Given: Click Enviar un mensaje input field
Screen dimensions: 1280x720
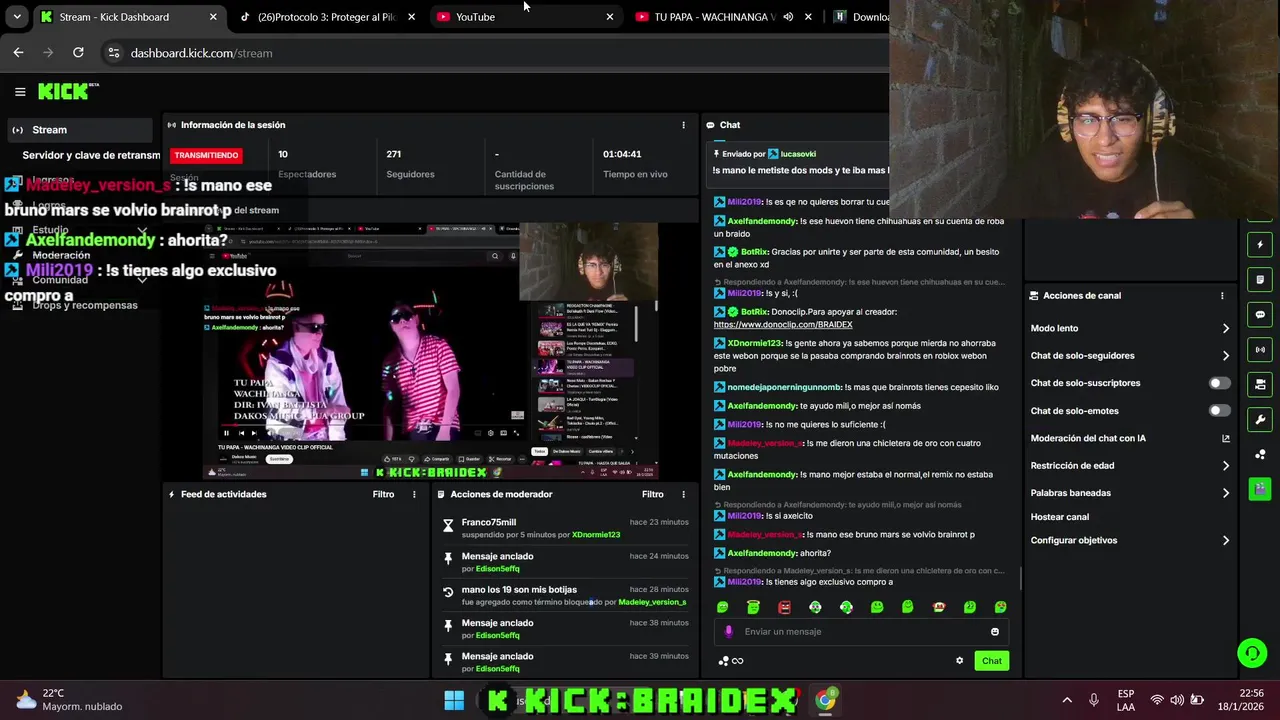Looking at the screenshot, I should (861, 631).
